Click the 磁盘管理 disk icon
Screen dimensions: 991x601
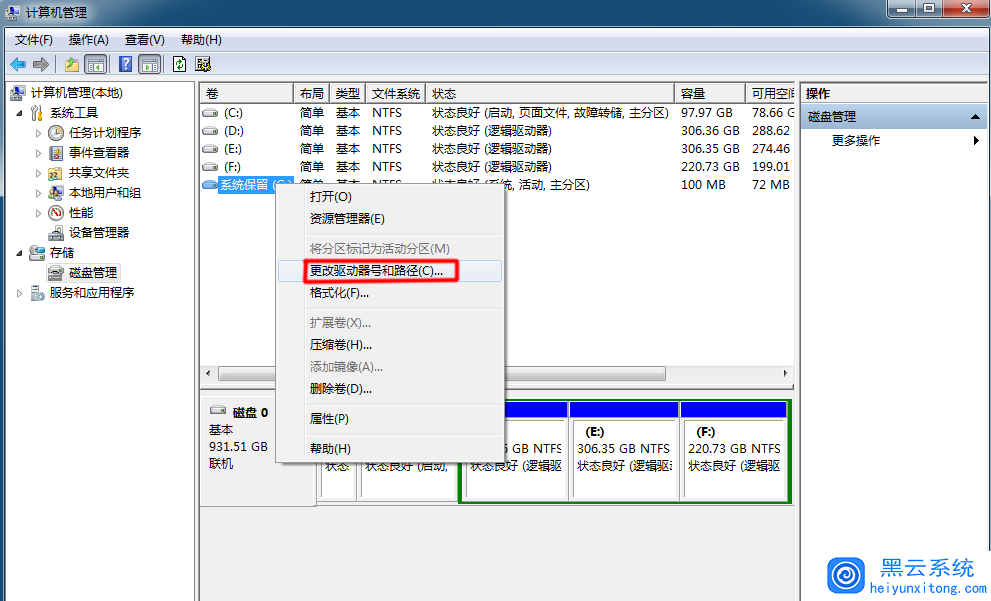pyautogui.click(x=56, y=273)
